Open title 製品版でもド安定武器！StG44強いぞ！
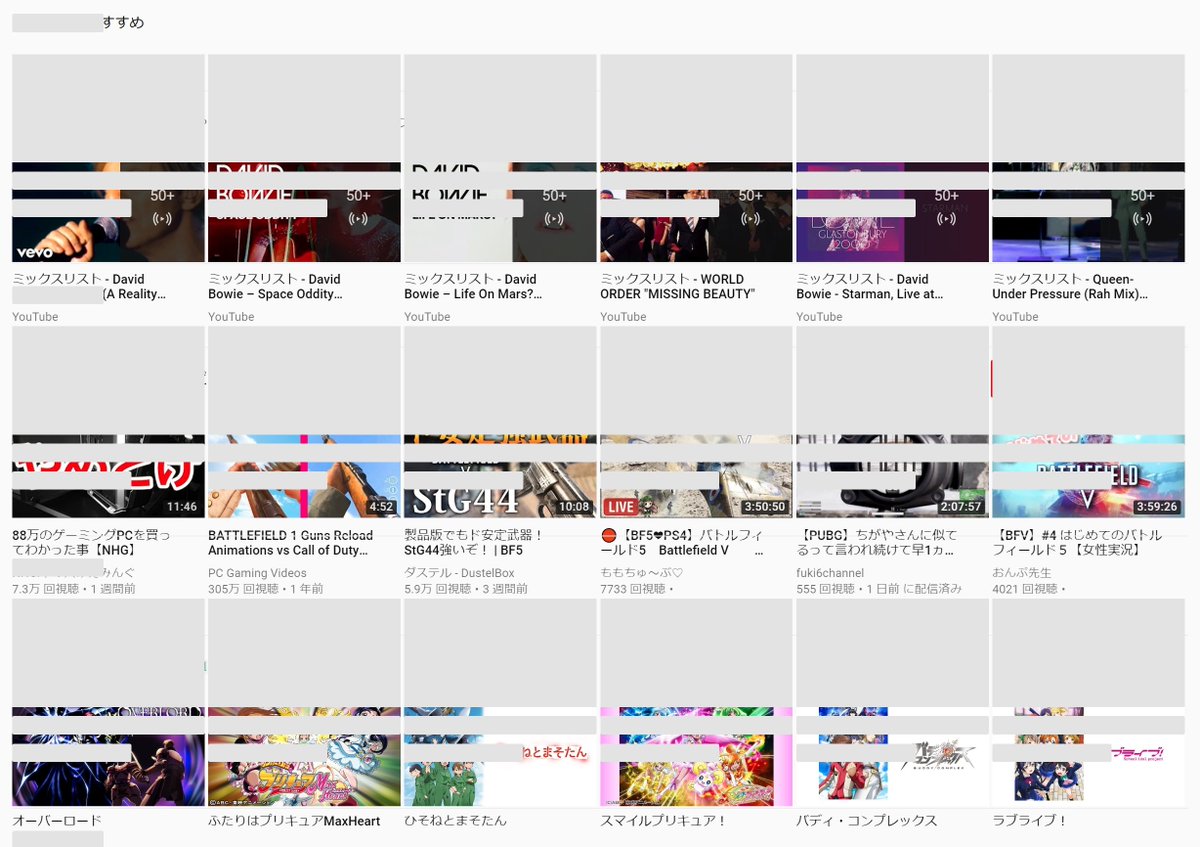Image resolution: width=1200 pixels, height=847 pixels. pos(473,543)
